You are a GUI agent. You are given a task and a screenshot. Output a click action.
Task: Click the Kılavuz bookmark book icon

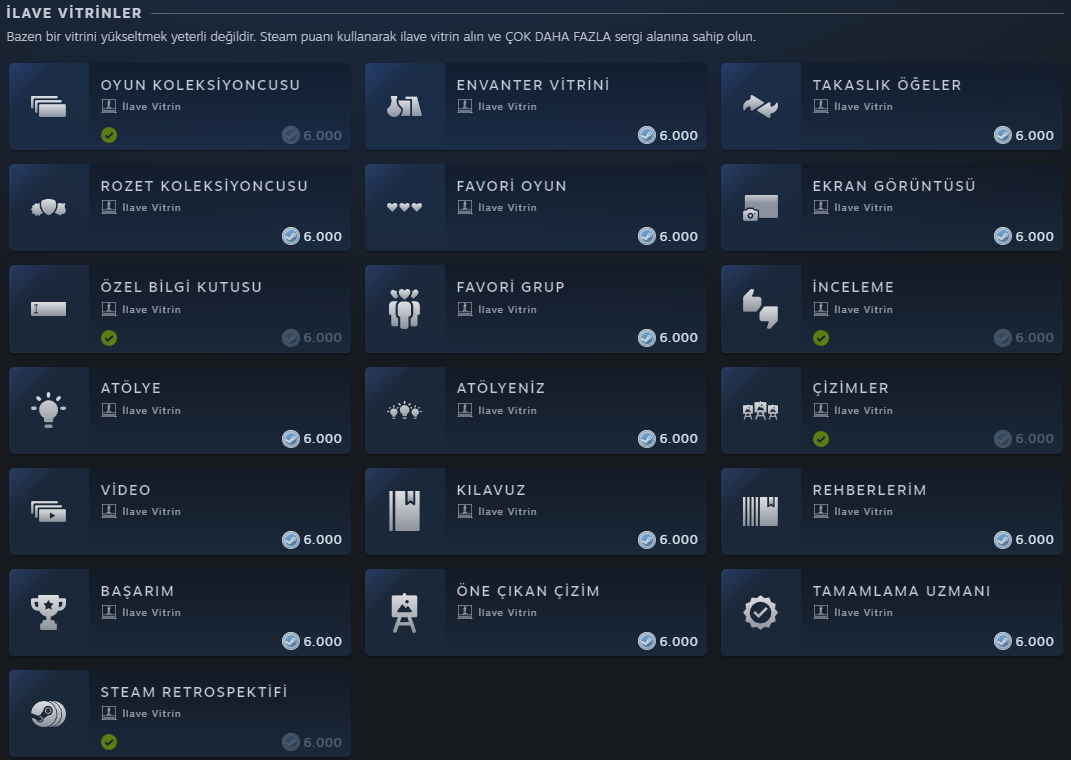404,511
